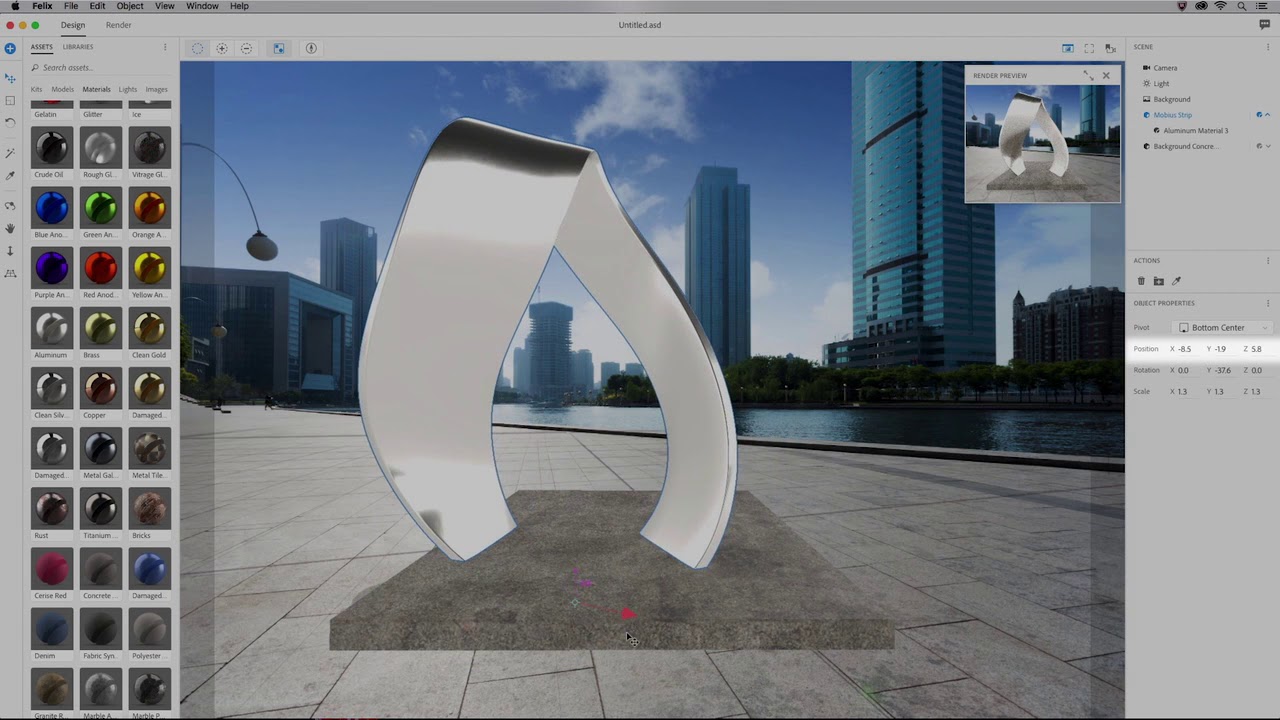Expand the Background Concrete item

[x=1268, y=146]
